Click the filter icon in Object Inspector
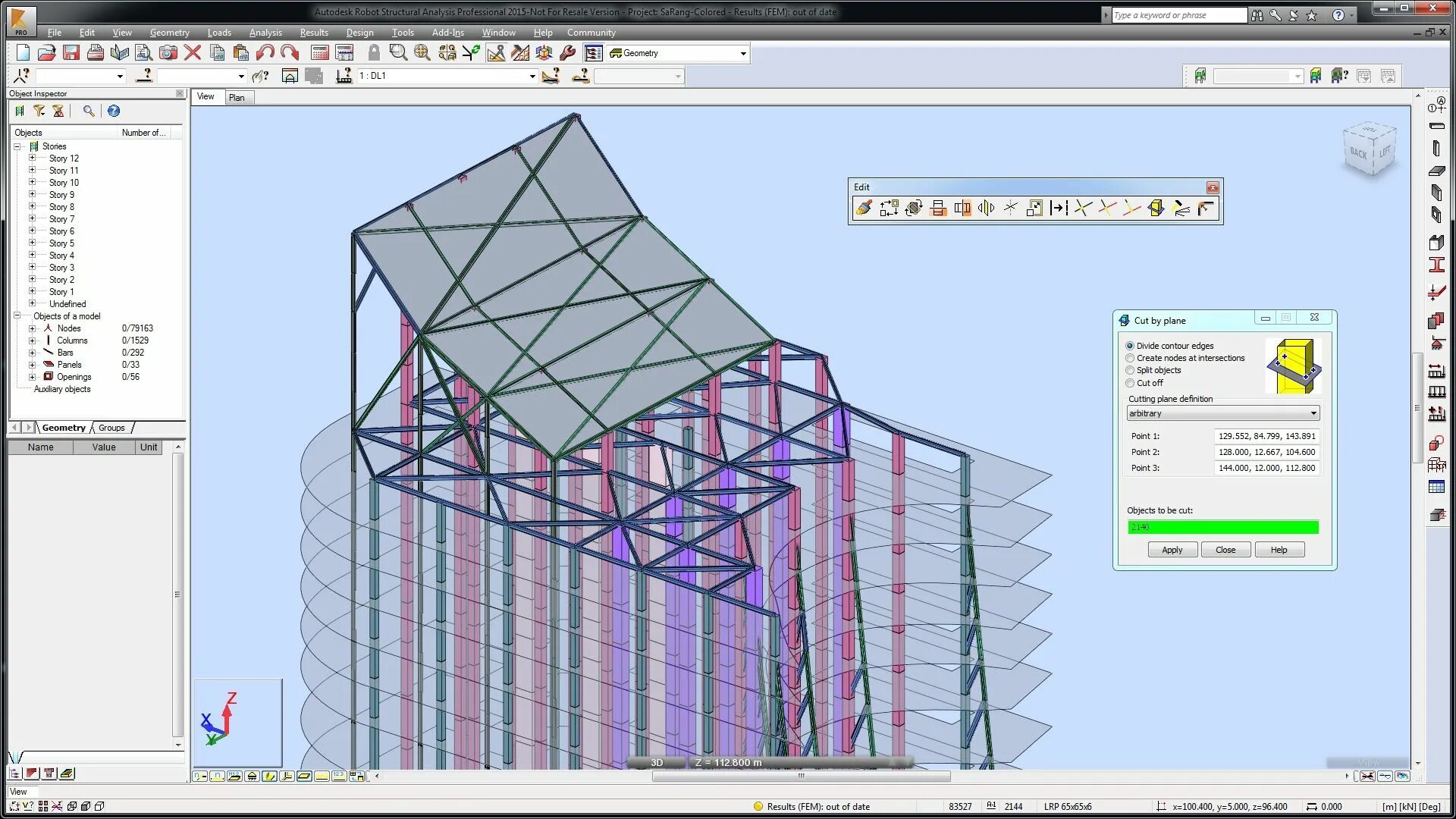This screenshot has width=1456, height=819. 39,111
